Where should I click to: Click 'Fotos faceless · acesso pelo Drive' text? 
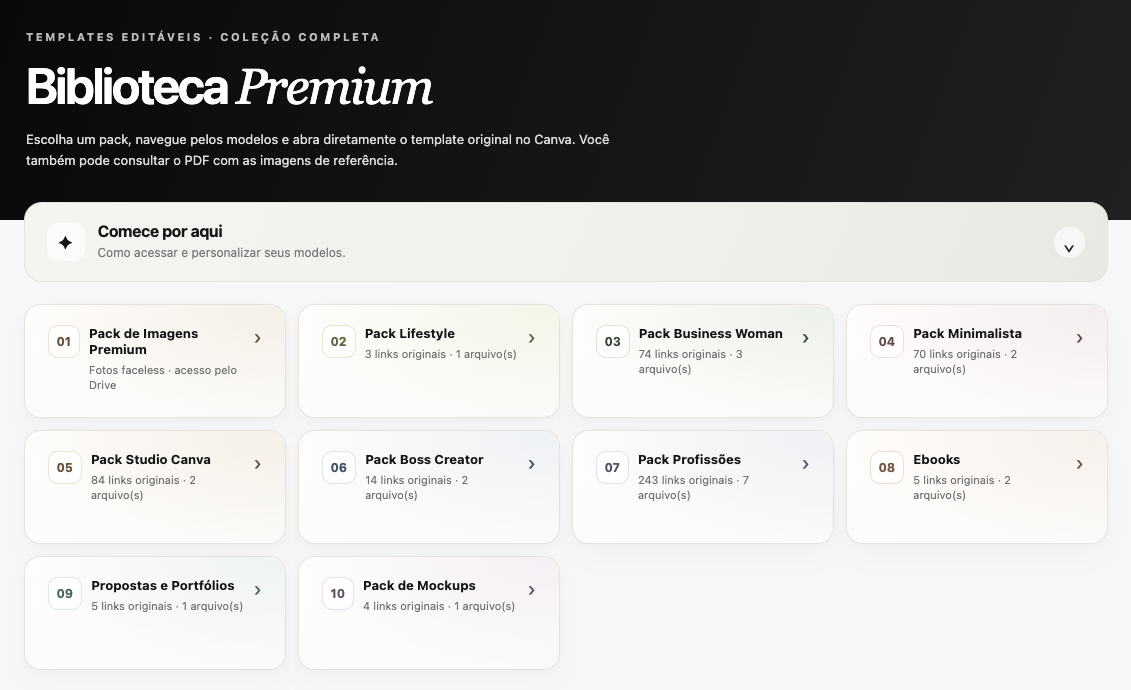tap(163, 378)
